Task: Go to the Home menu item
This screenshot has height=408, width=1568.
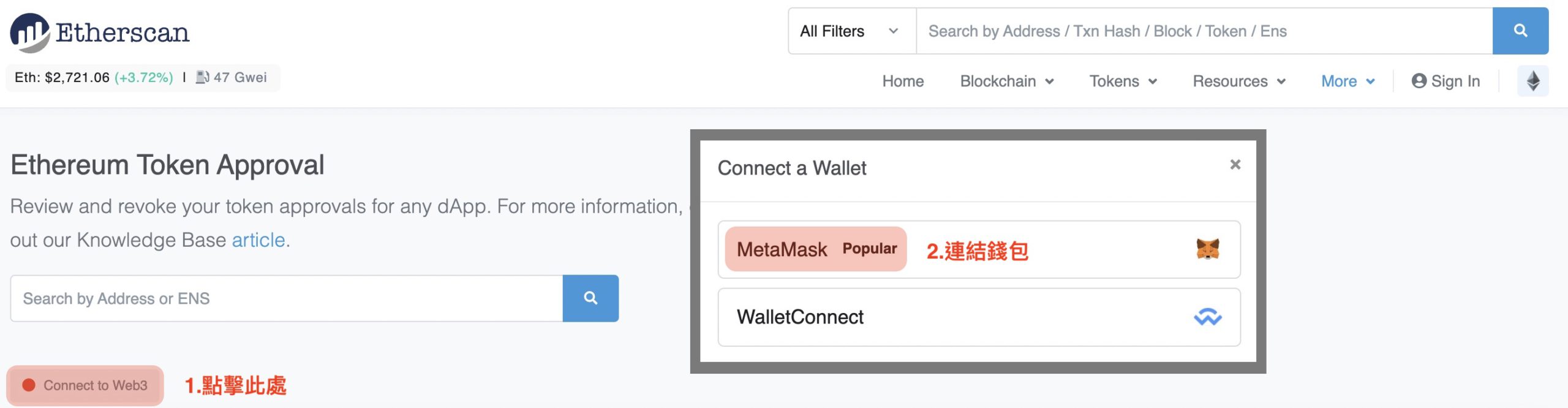Action: (903, 81)
